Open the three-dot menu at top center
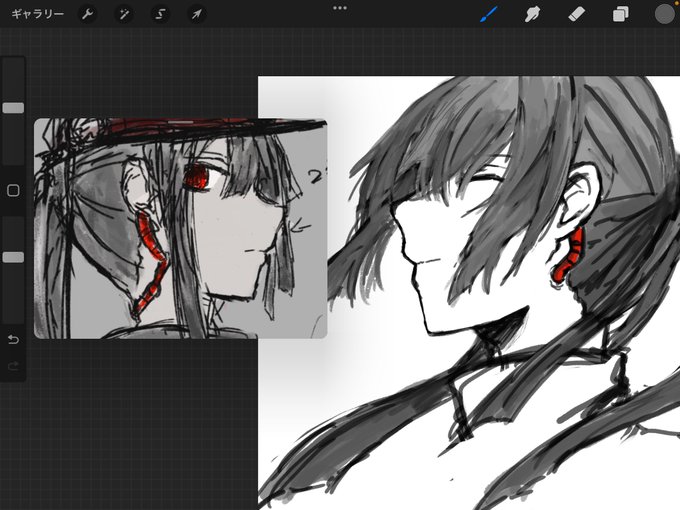 340,8
